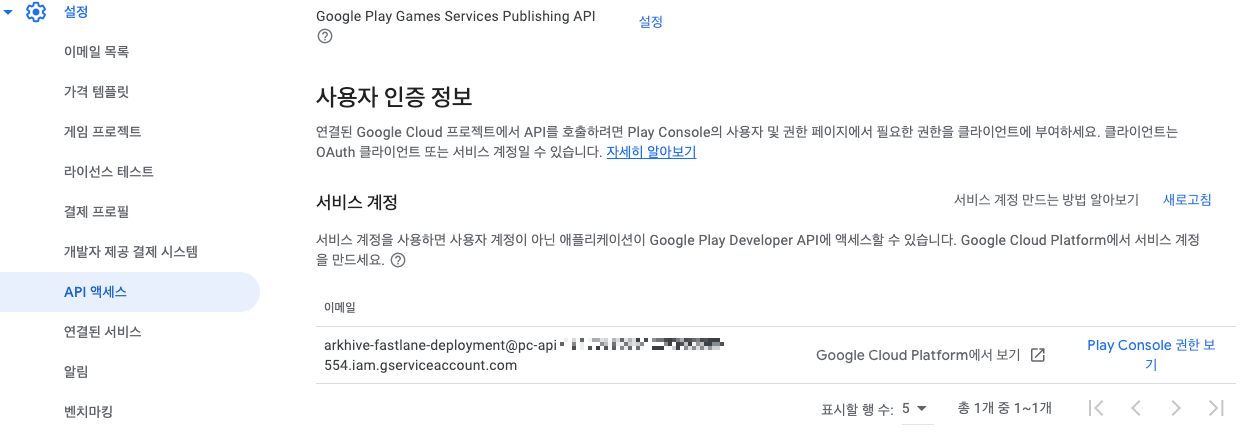The height and width of the screenshot is (438, 1249).
Task: Collapse the 설정 section arrow
Action: [8, 13]
